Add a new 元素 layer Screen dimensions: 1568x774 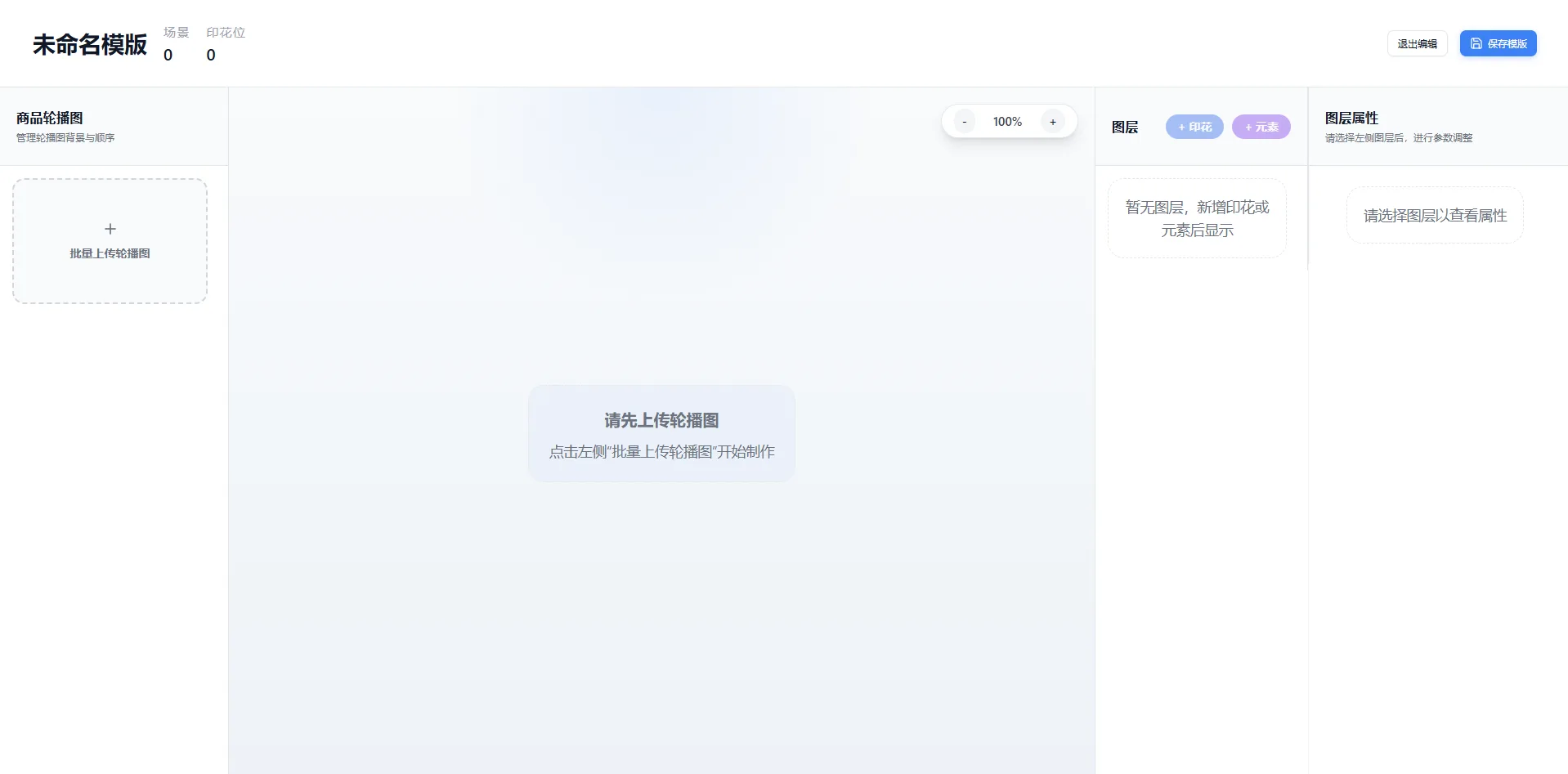click(x=1261, y=127)
